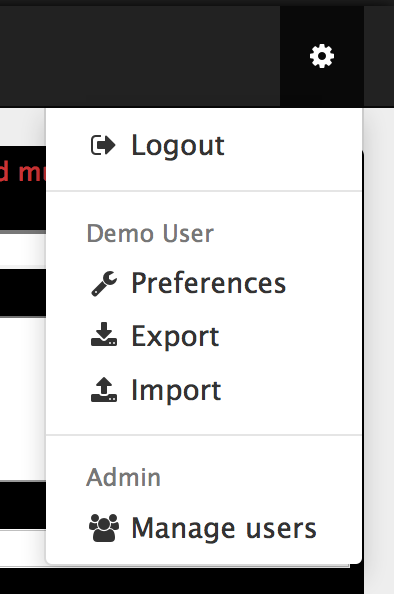Open the Manage users link

click(x=224, y=528)
